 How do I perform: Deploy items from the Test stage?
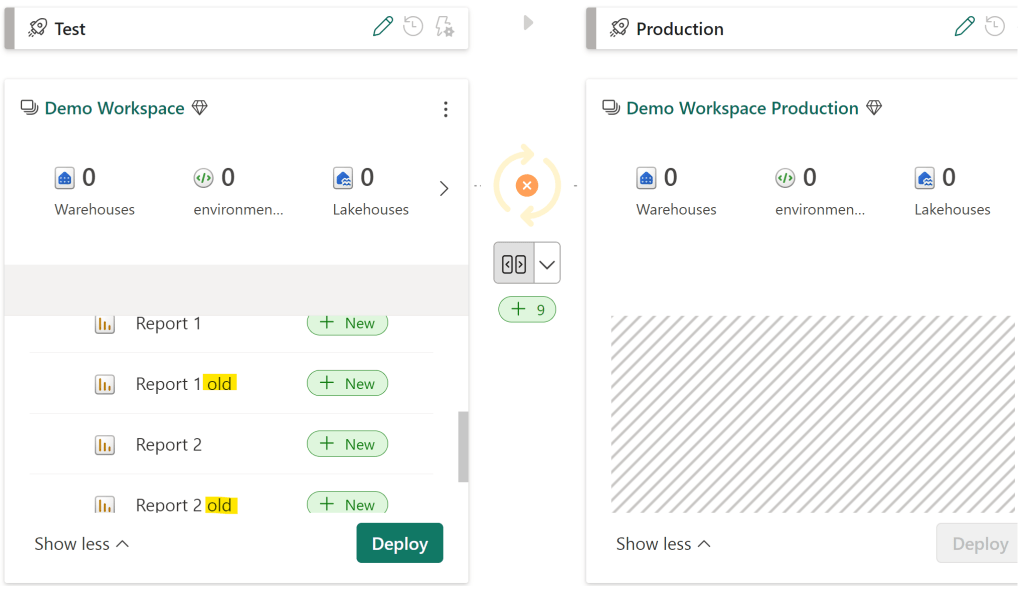tap(399, 543)
